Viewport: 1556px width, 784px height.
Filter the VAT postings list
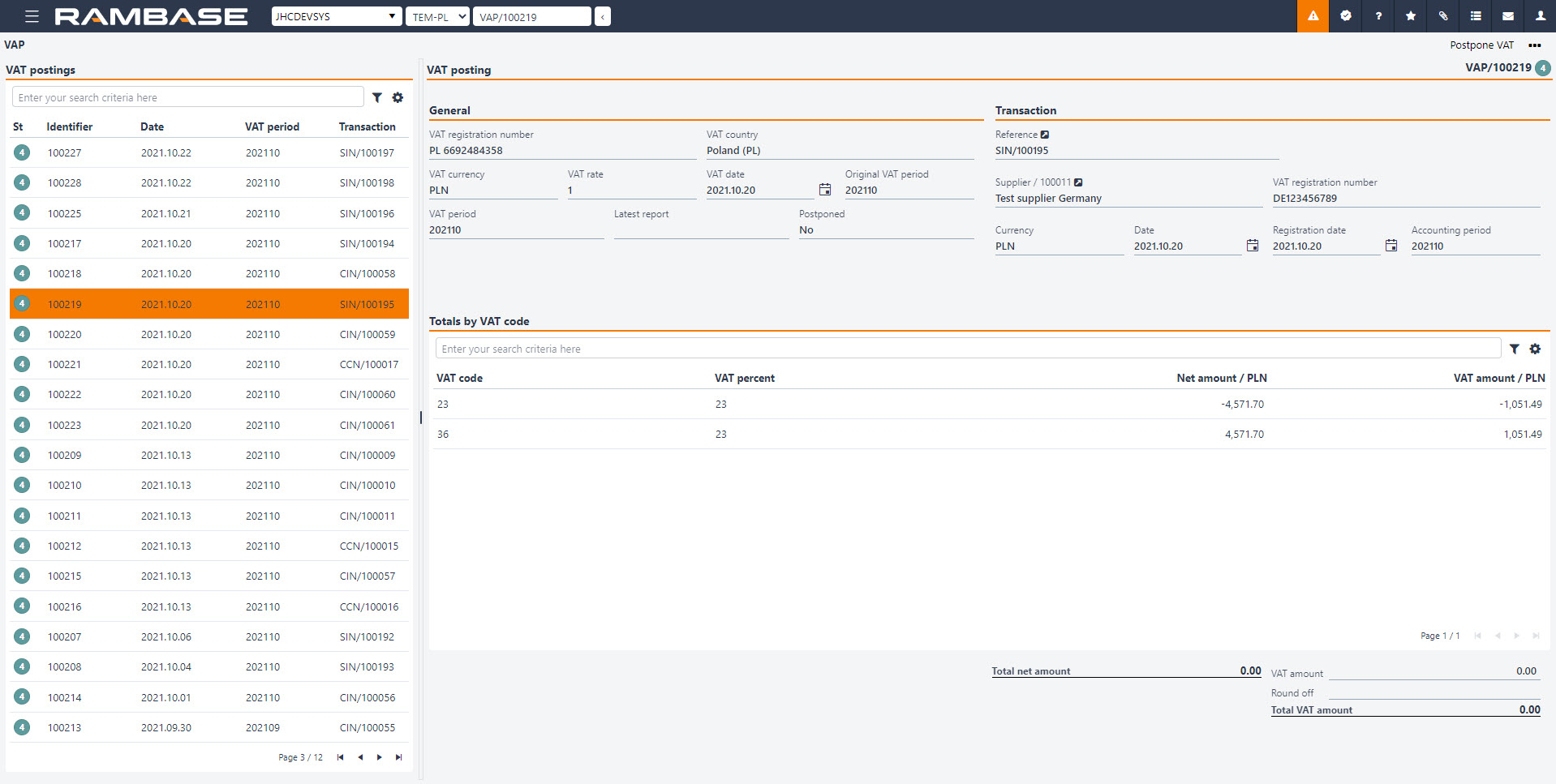(x=377, y=97)
